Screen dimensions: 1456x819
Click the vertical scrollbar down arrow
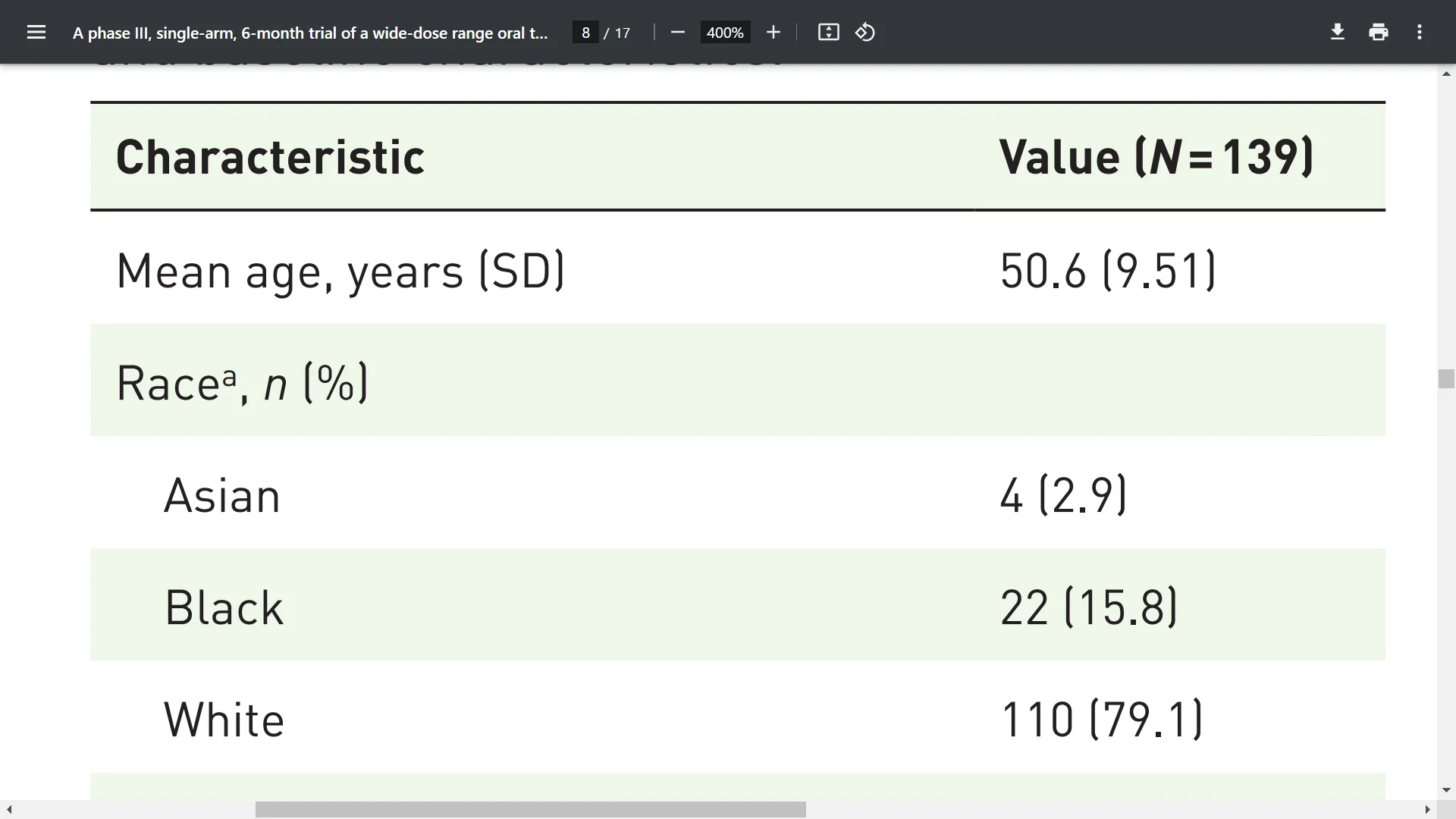point(1446,790)
